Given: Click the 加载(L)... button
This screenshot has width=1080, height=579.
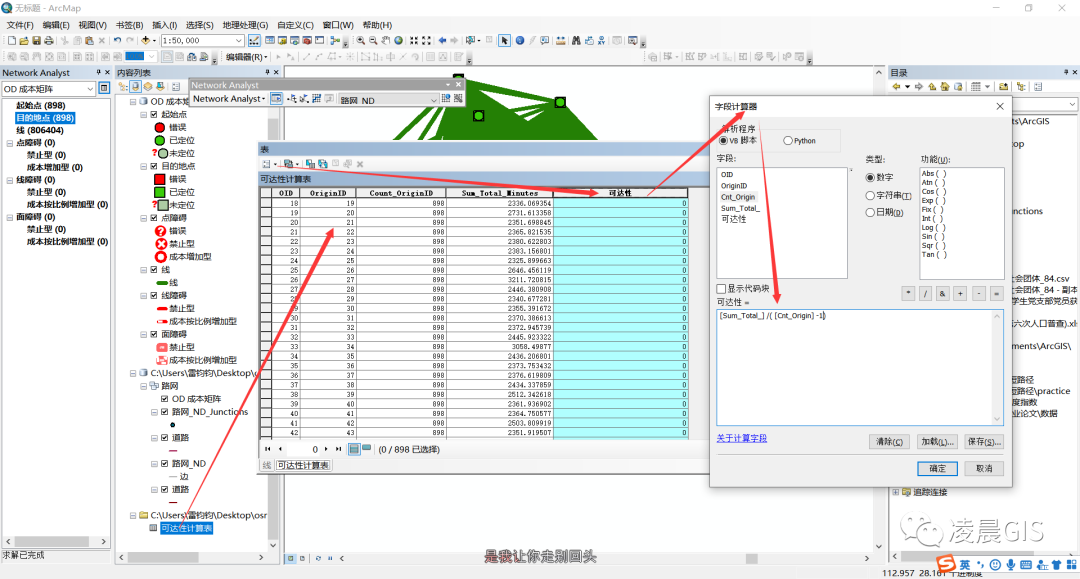Looking at the screenshot, I should pos(937,441).
